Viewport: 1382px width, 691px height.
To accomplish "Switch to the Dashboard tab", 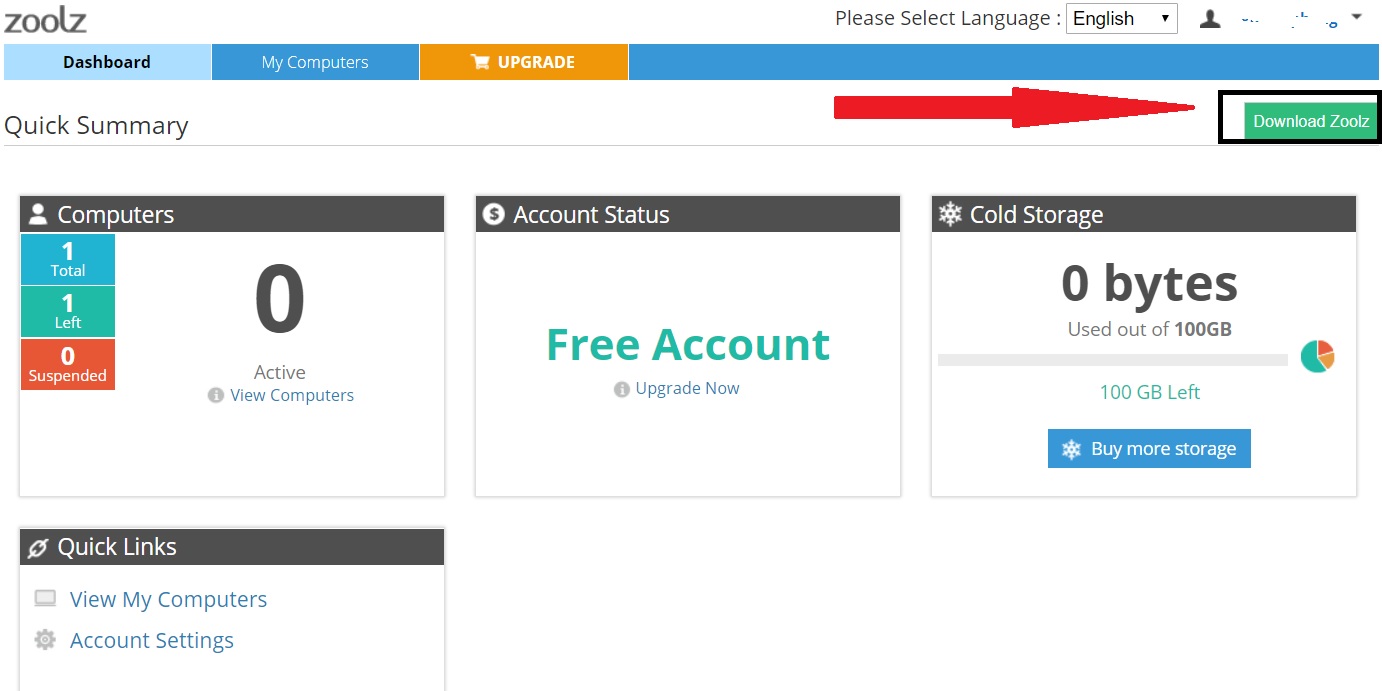I will pos(107,62).
